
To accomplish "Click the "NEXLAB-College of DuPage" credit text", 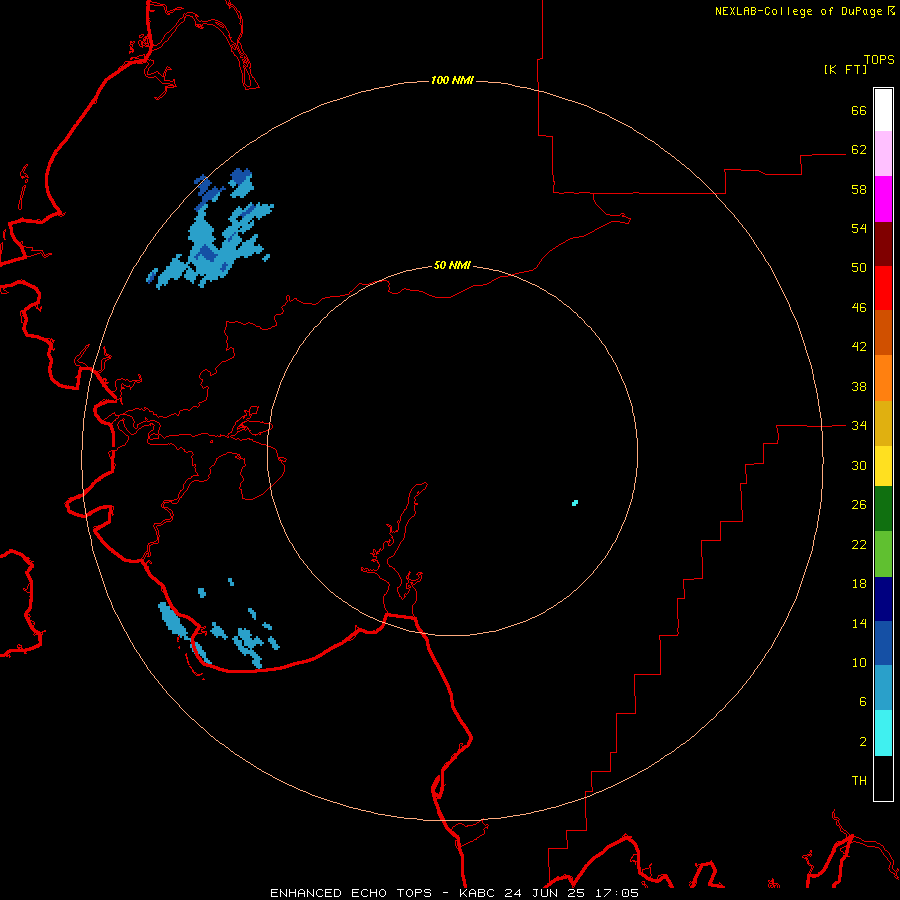I will pyautogui.click(x=798, y=11).
